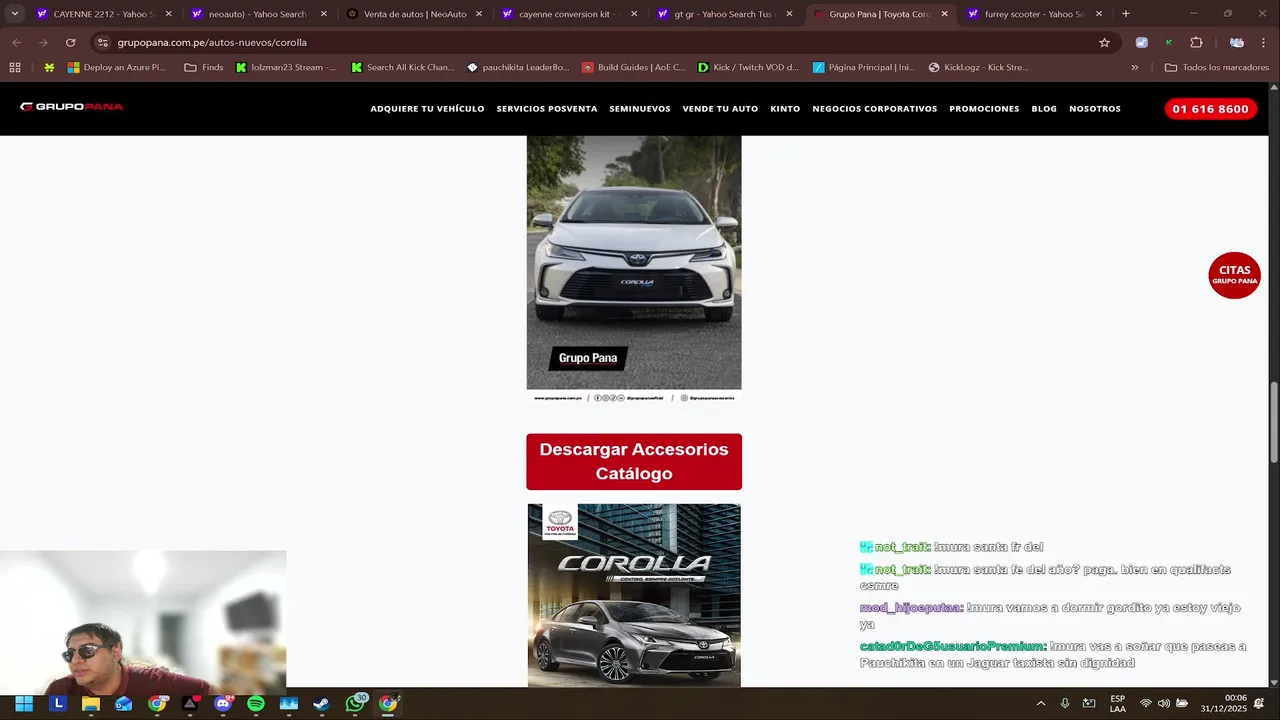This screenshot has height=720, width=1280.
Task: Open ADQUIERE TU VEHÍCULO menu
Action: [x=427, y=108]
